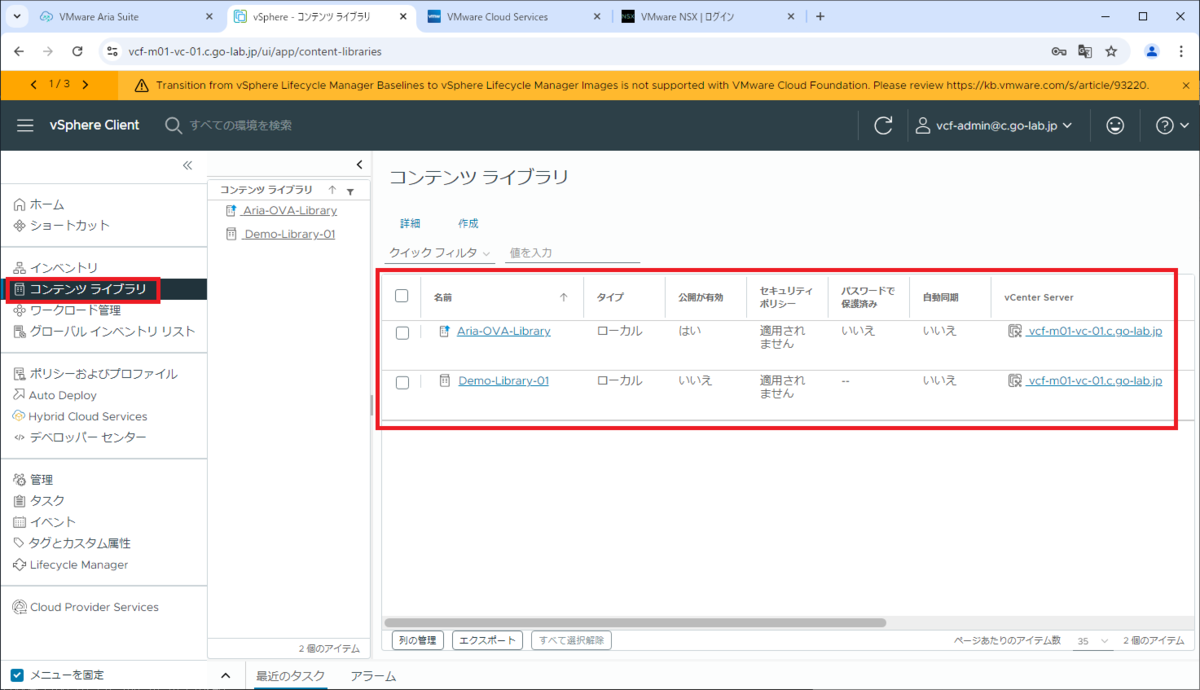1200x690 pixels.
Task: Click the browser reload button
Action: click(x=77, y=51)
